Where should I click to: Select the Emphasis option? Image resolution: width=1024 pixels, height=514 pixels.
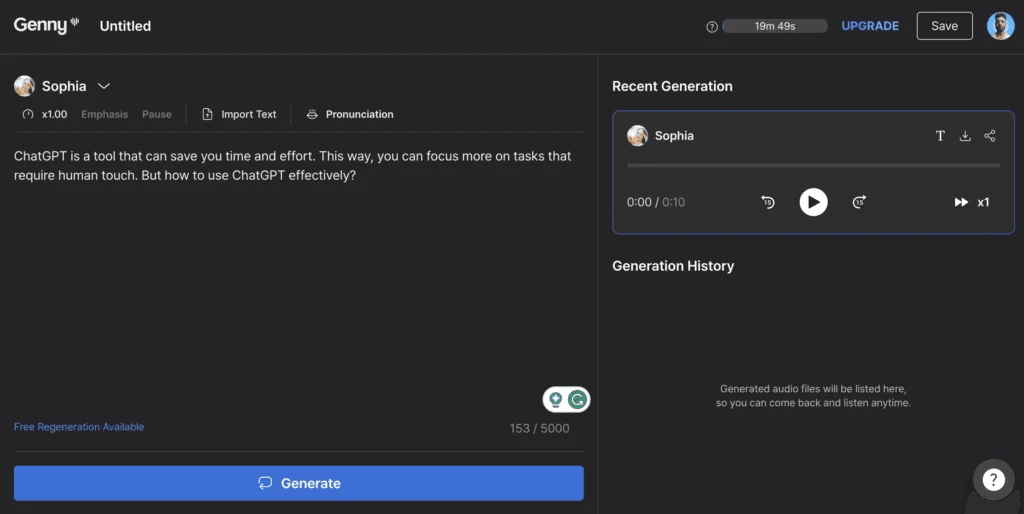[104, 114]
